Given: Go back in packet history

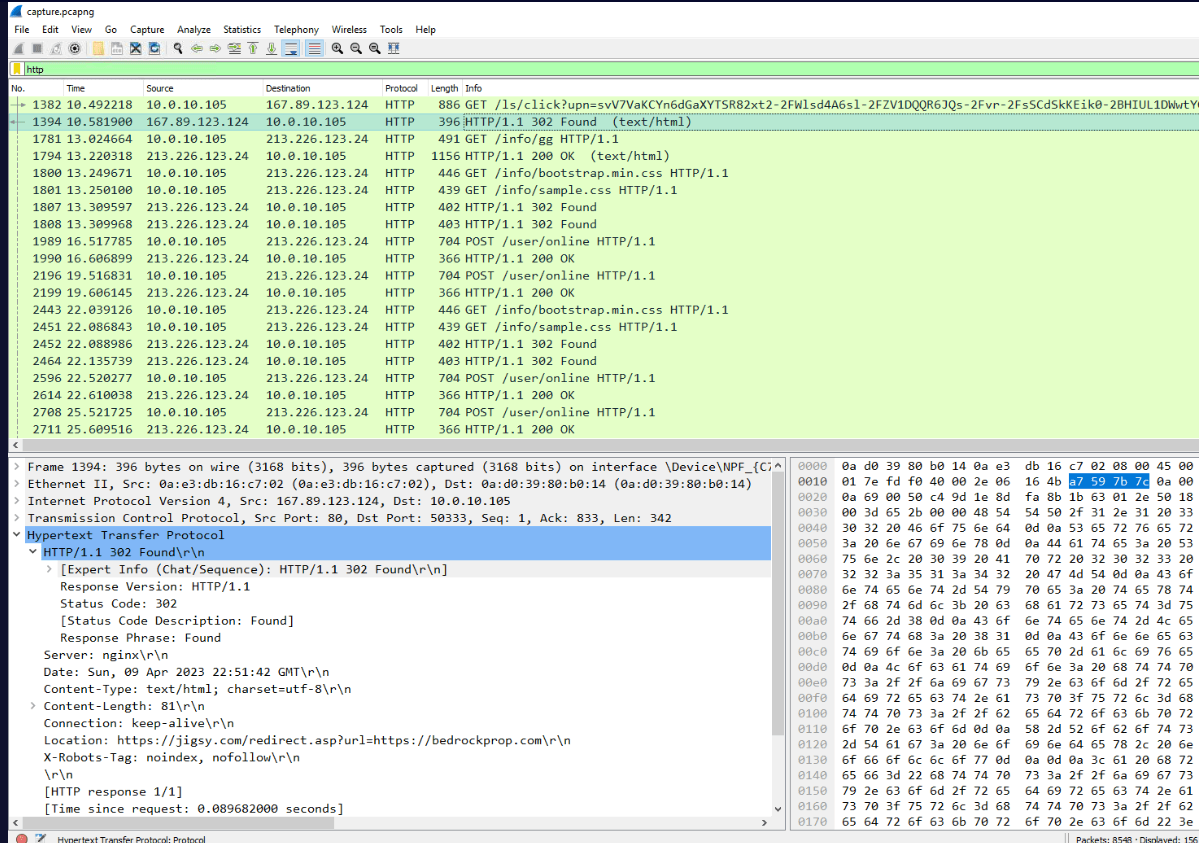Looking at the screenshot, I should click(x=197, y=48).
